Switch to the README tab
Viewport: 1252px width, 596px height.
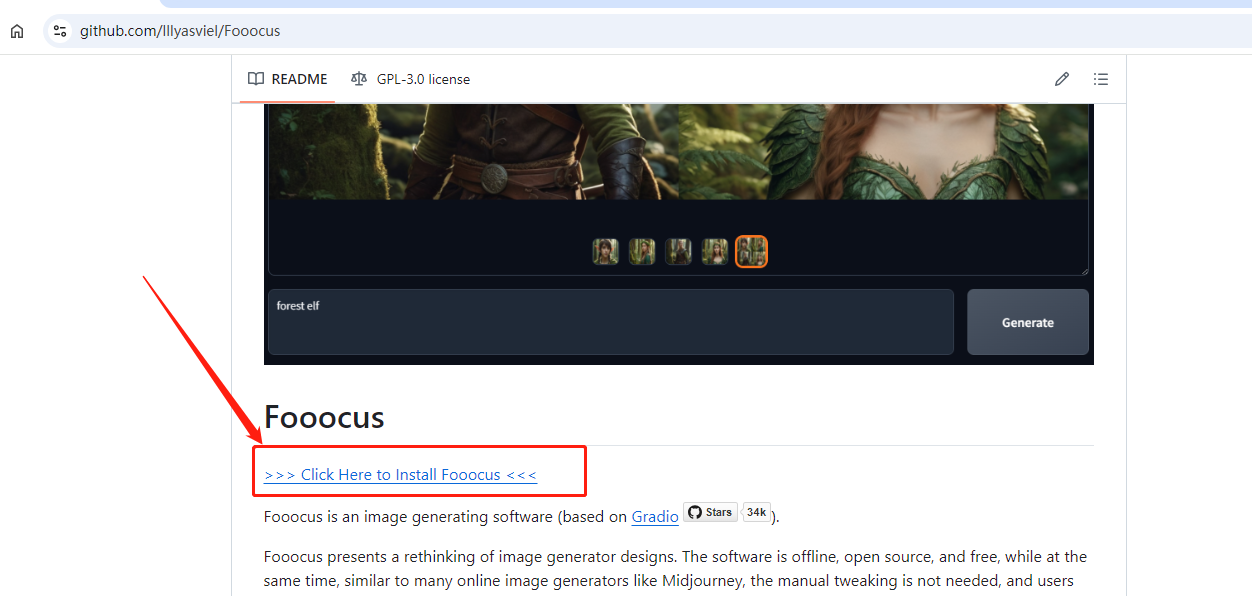288,79
